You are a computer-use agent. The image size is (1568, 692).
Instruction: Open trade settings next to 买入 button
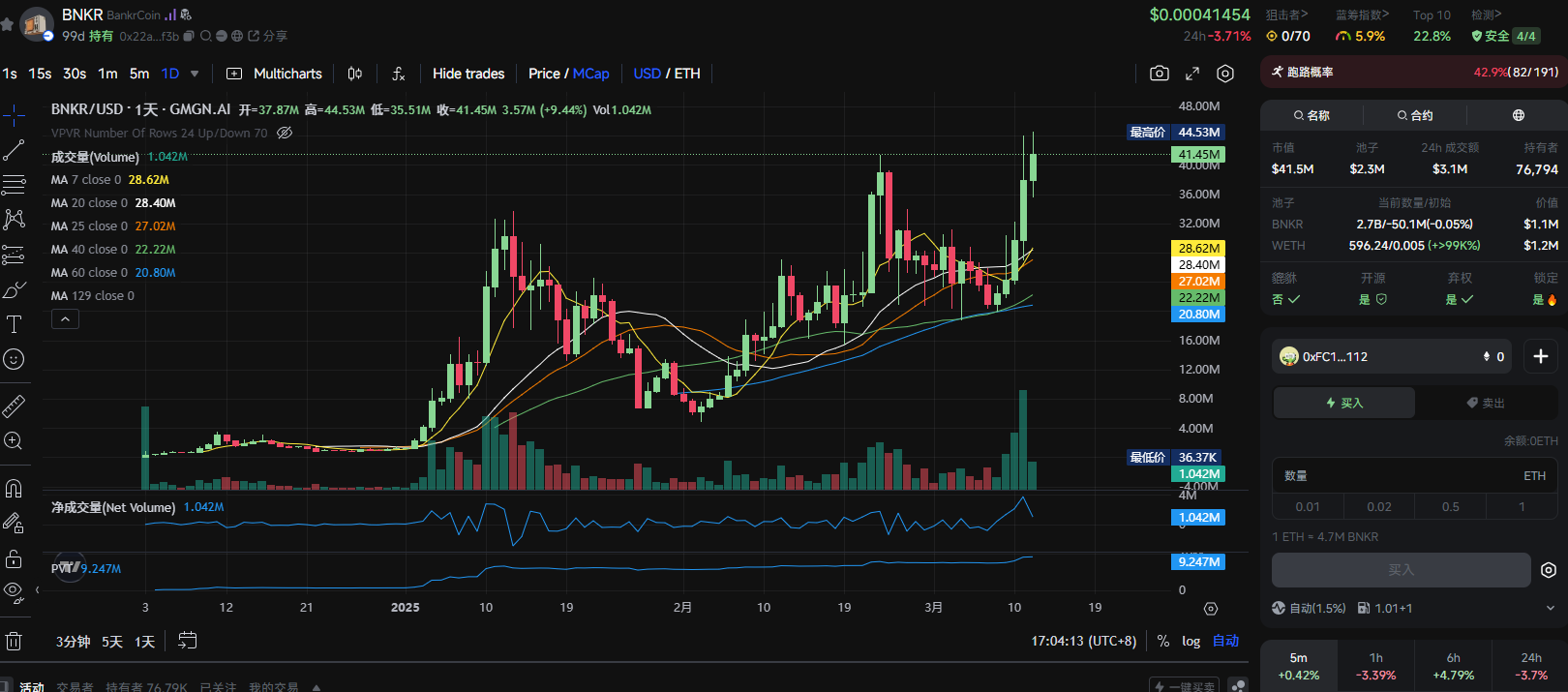pyautogui.click(x=1548, y=570)
